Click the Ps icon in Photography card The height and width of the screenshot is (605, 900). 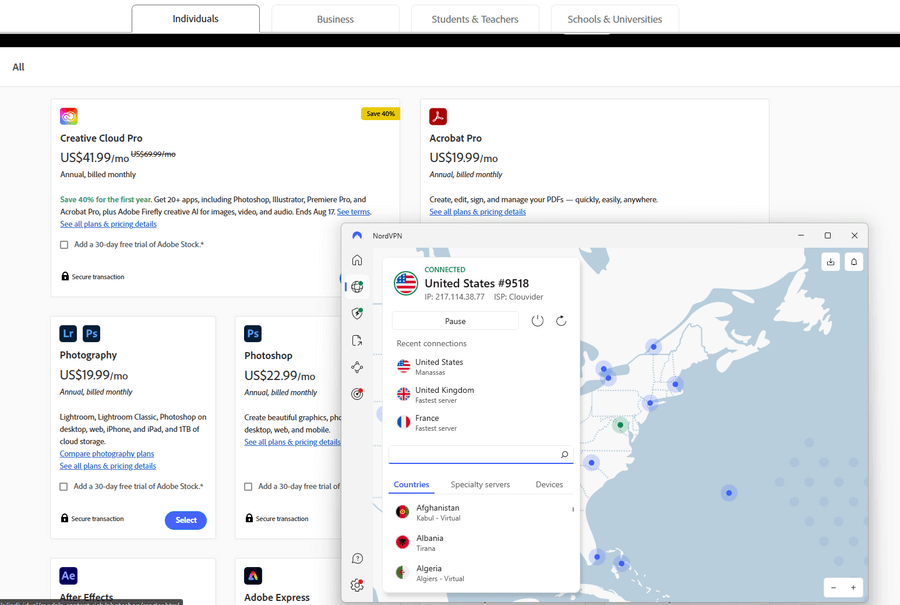coord(91,333)
